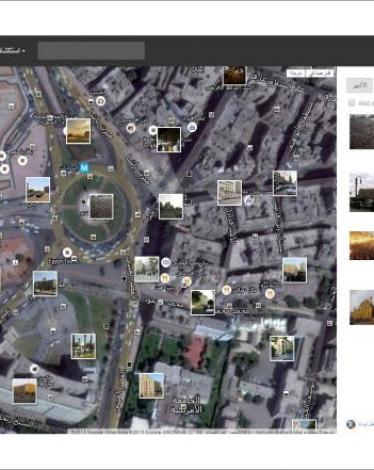
Task: Click the blue round icon beside black-and-white photo
Action: tap(166, 262)
